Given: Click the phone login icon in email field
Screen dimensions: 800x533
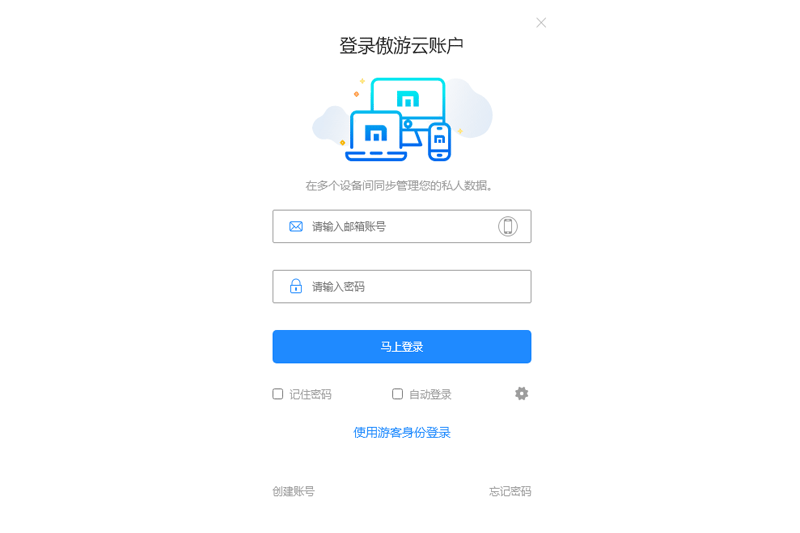Looking at the screenshot, I should click(x=508, y=226).
